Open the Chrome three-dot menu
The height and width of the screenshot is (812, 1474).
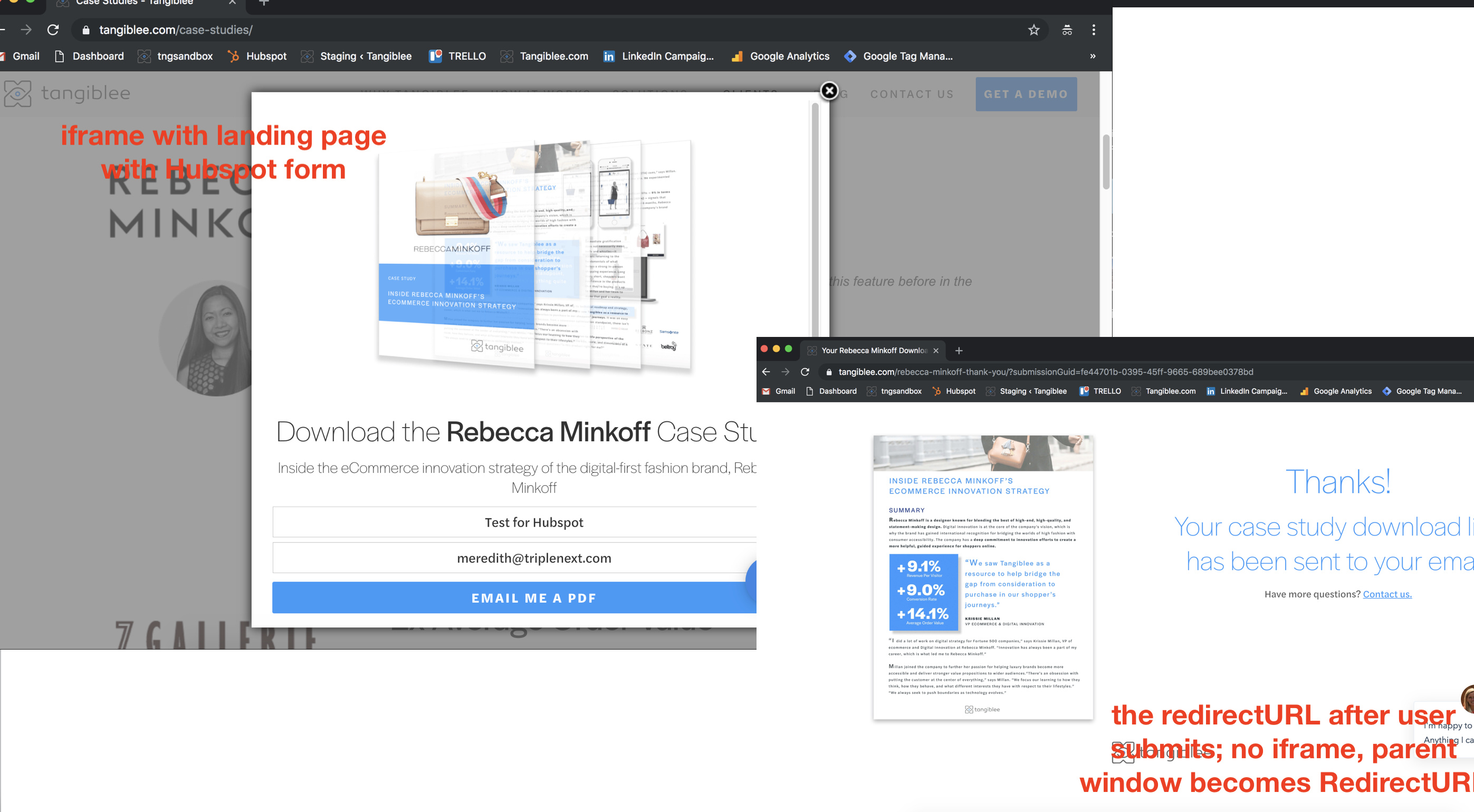click(1094, 30)
